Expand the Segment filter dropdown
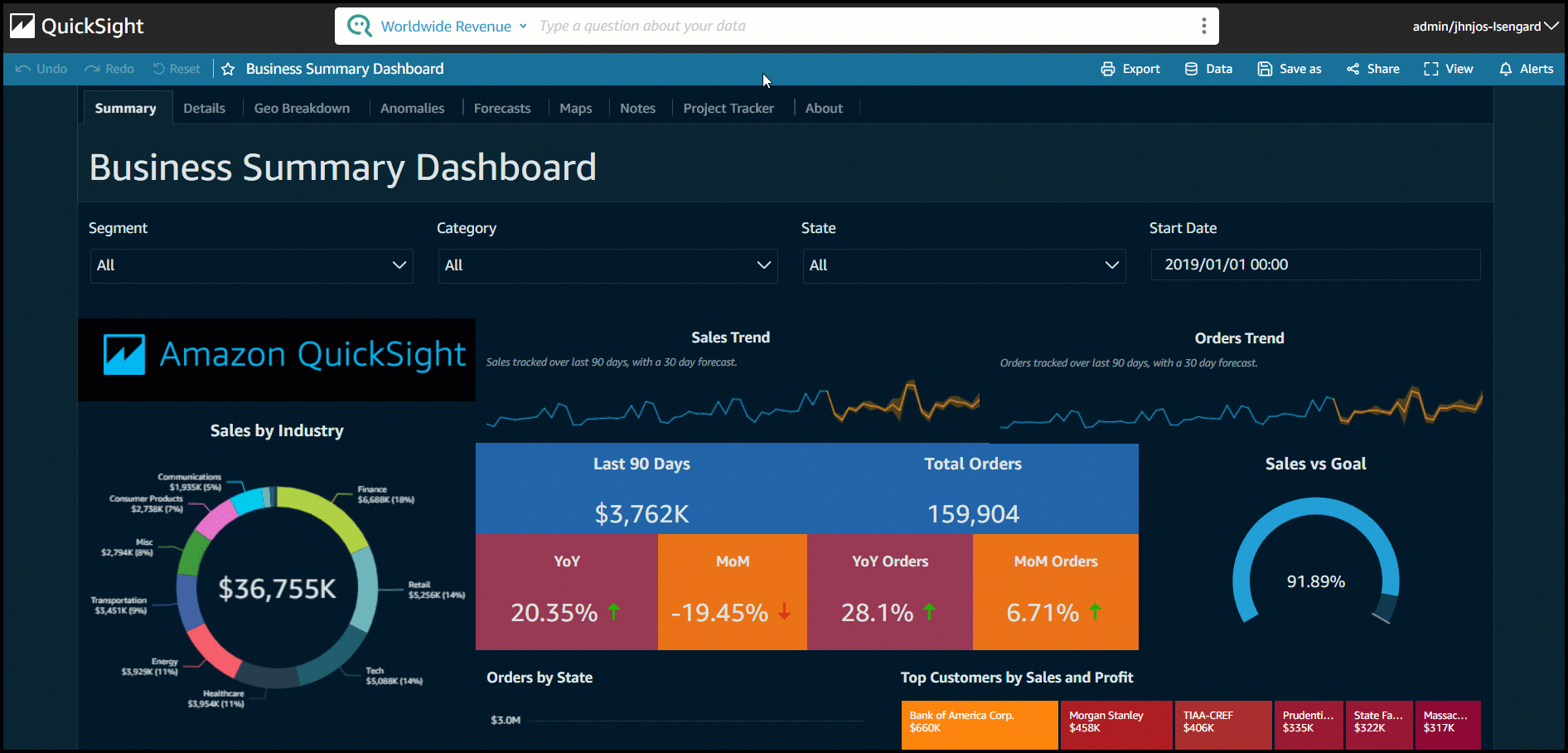Screen dimensions: 1568x753 pyautogui.click(x=399, y=265)
